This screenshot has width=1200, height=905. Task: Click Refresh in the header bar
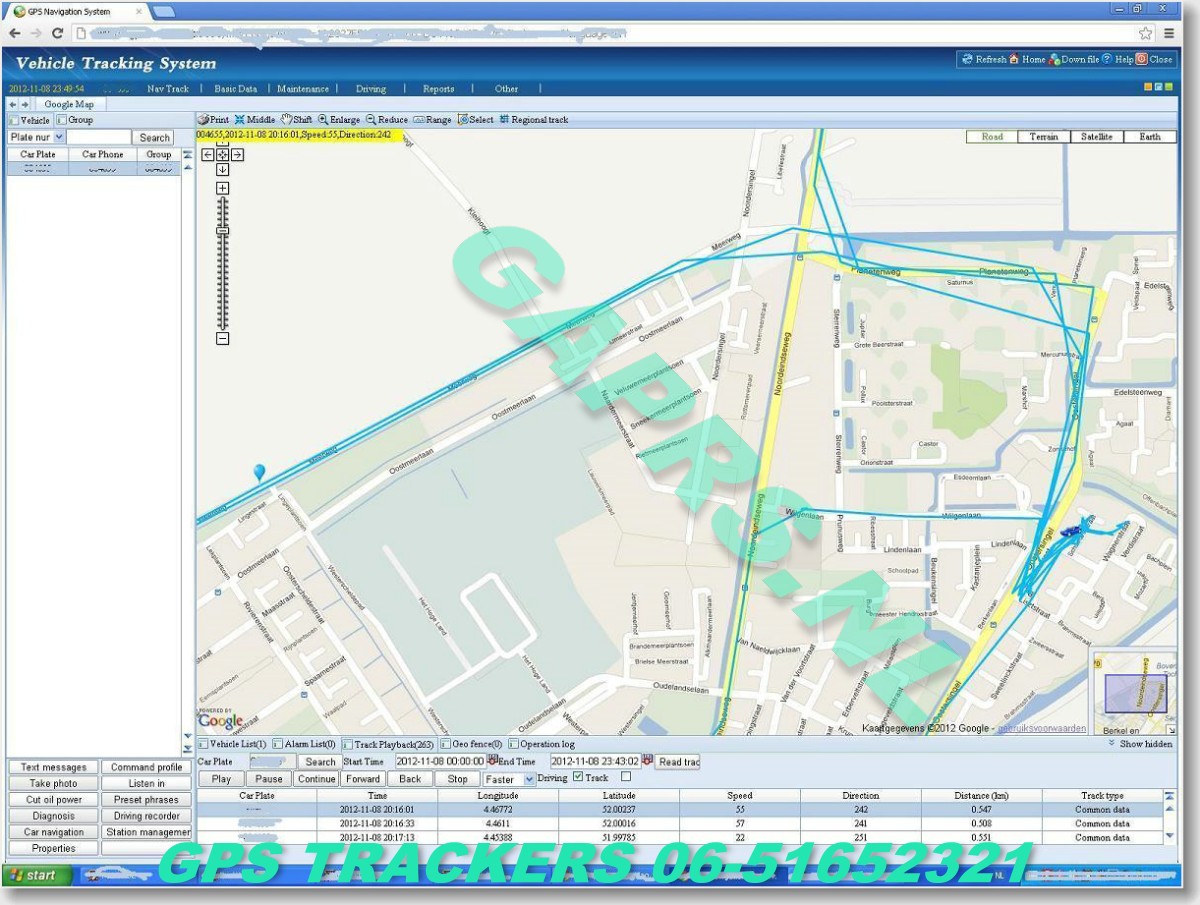click(984, 59)
